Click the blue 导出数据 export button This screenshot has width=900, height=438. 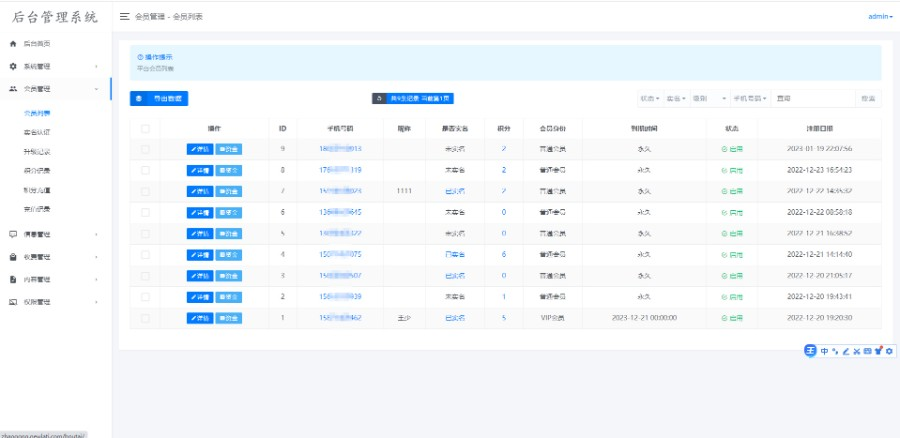(159, 98)
